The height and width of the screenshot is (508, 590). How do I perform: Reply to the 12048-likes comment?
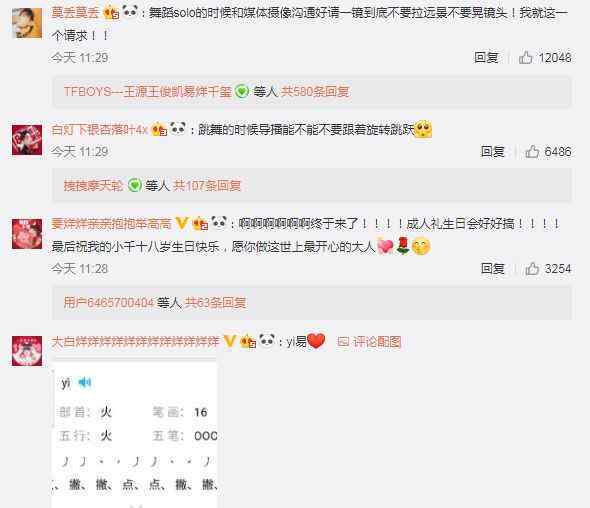486,58
